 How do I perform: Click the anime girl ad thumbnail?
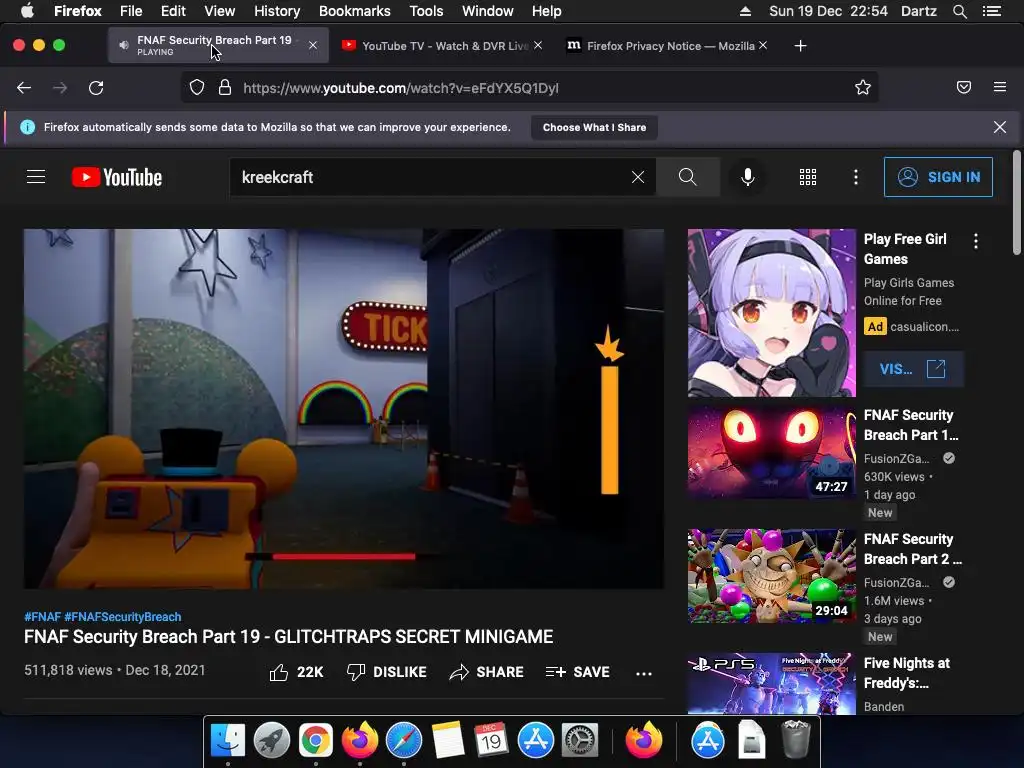click(771, 313)
